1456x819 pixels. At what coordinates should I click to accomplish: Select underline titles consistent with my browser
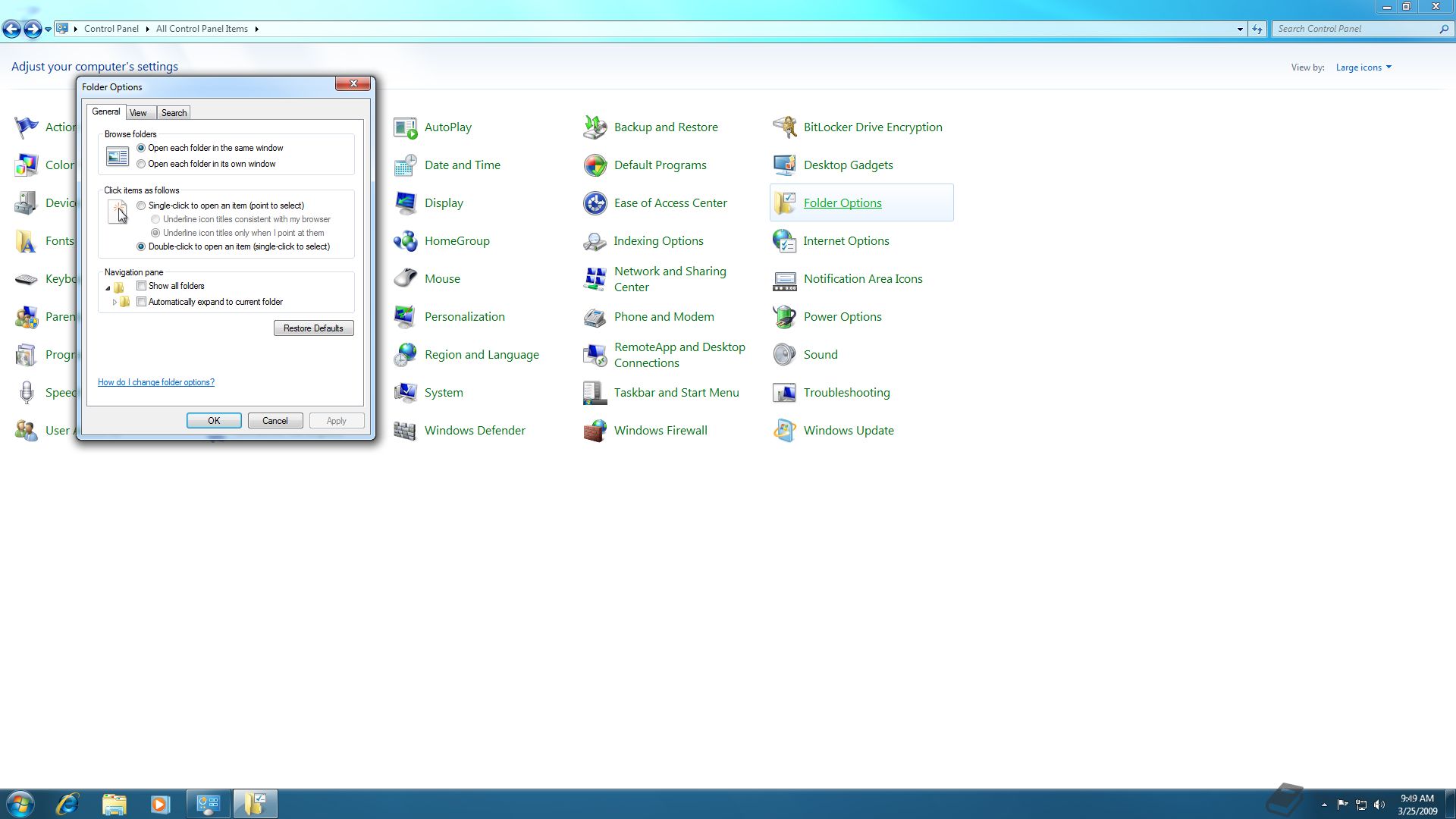tap(155, 219)
